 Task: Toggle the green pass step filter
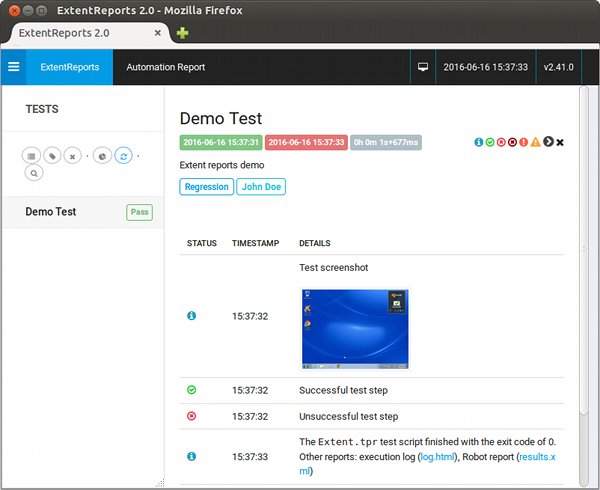490,142
